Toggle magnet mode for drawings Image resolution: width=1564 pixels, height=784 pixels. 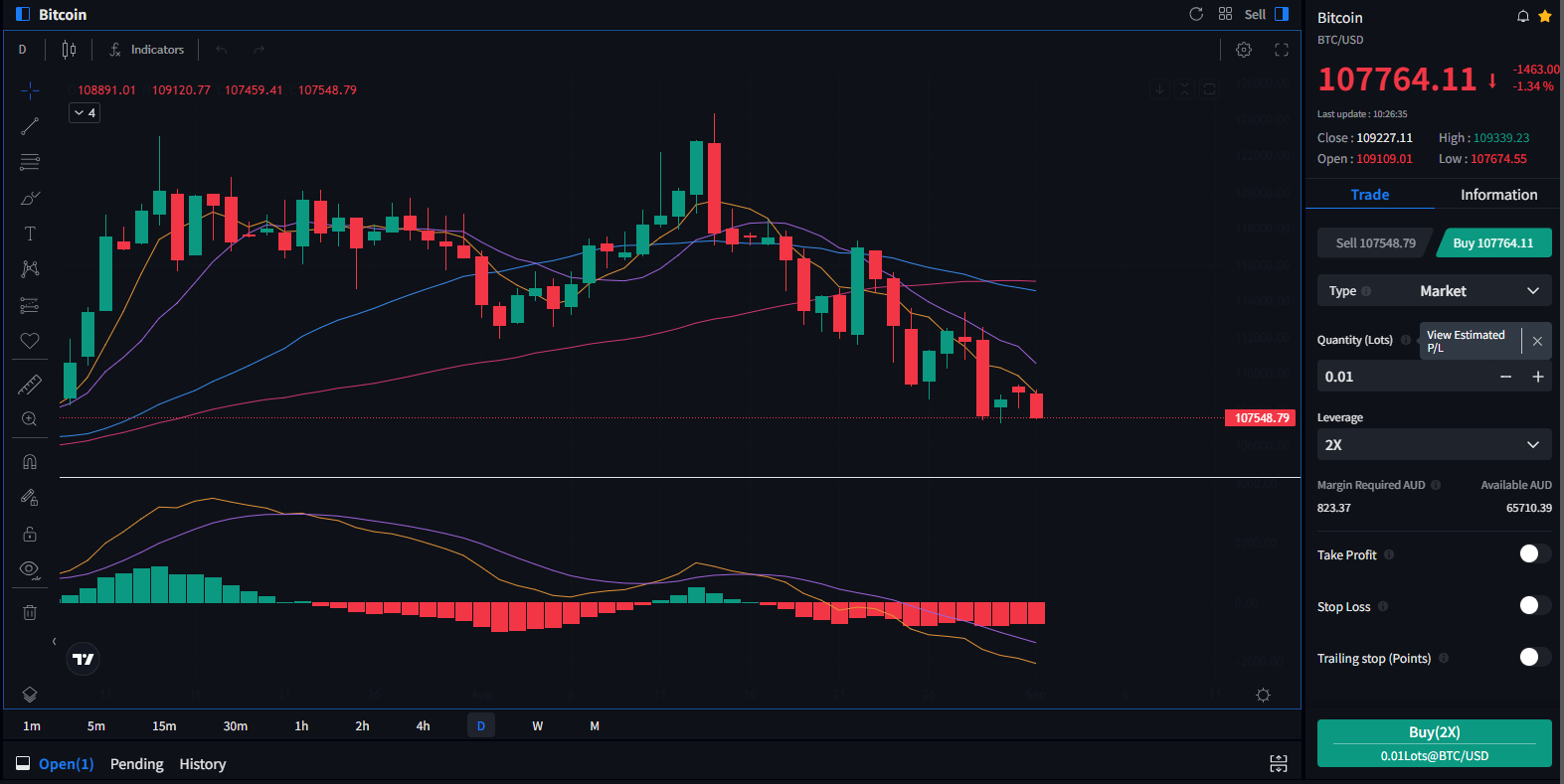coord(30,462)
